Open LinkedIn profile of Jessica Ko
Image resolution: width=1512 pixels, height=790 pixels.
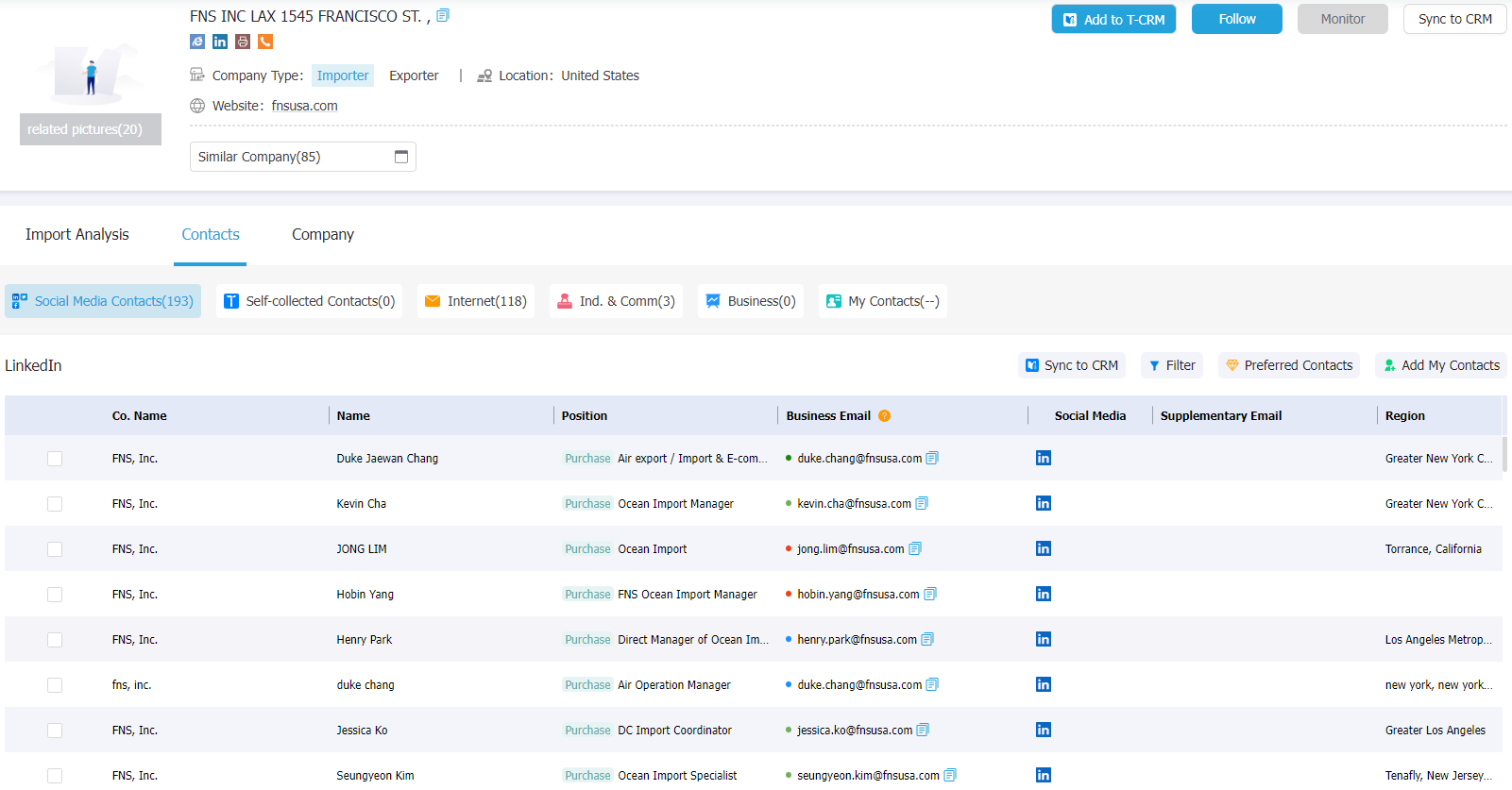coord(1044,730)
